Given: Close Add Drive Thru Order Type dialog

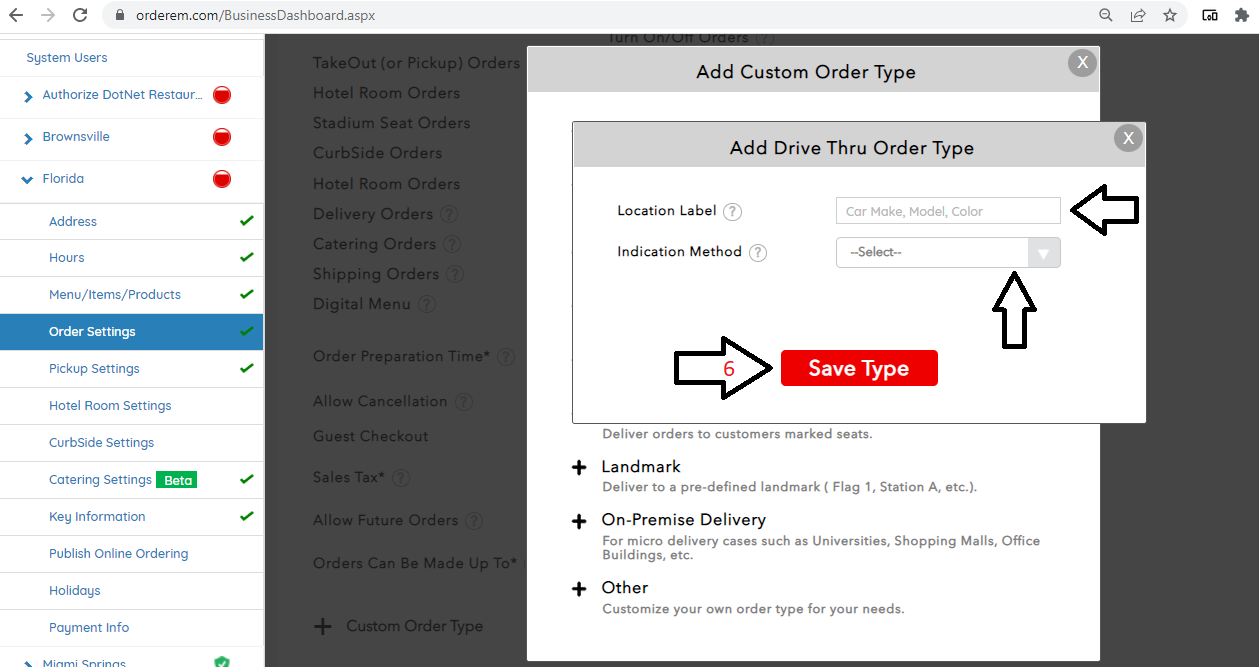Looking at the screenshot, I should tap(1128, 138).
